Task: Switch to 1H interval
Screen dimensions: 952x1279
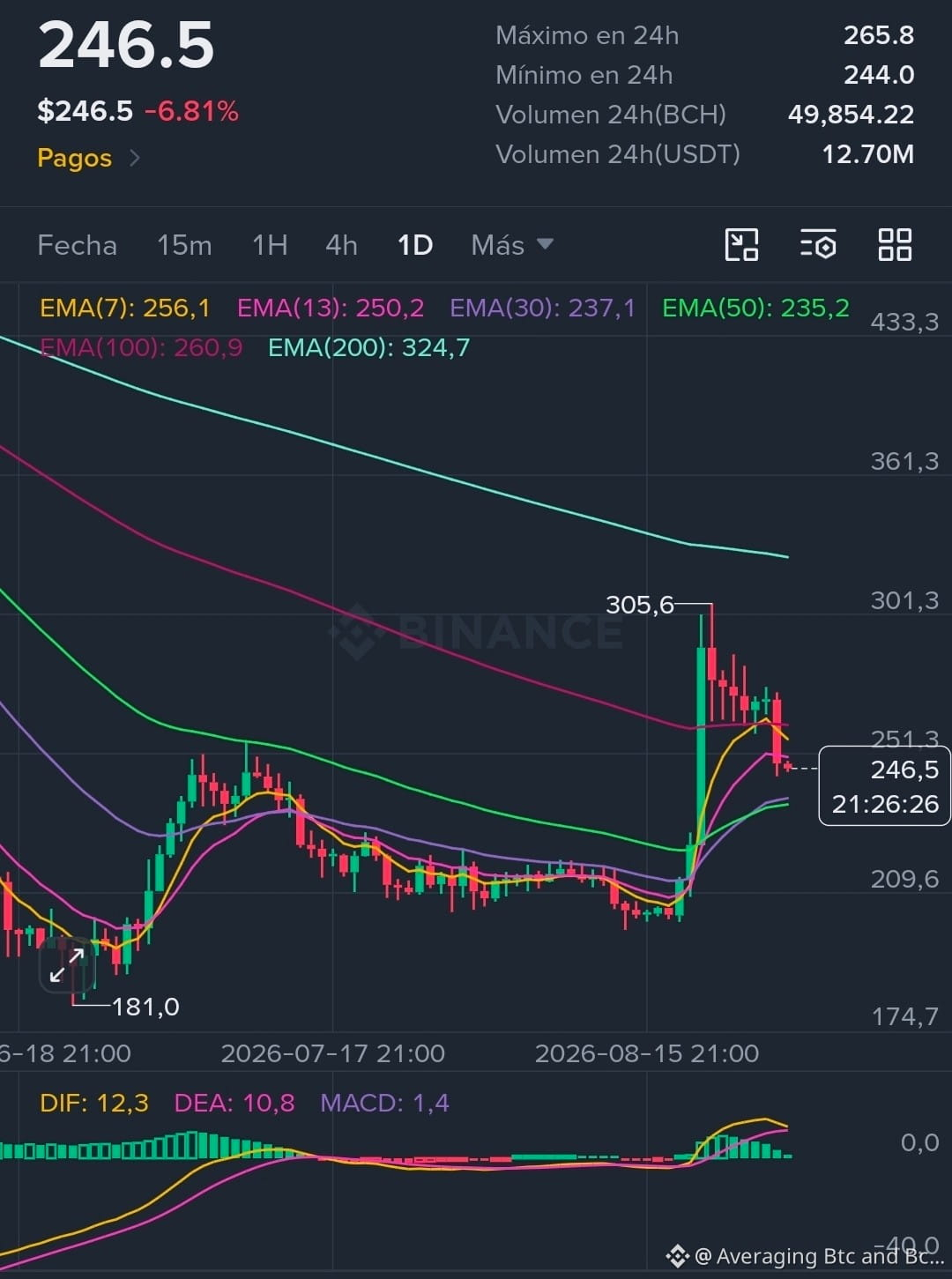Action: [x=270, y=245]
